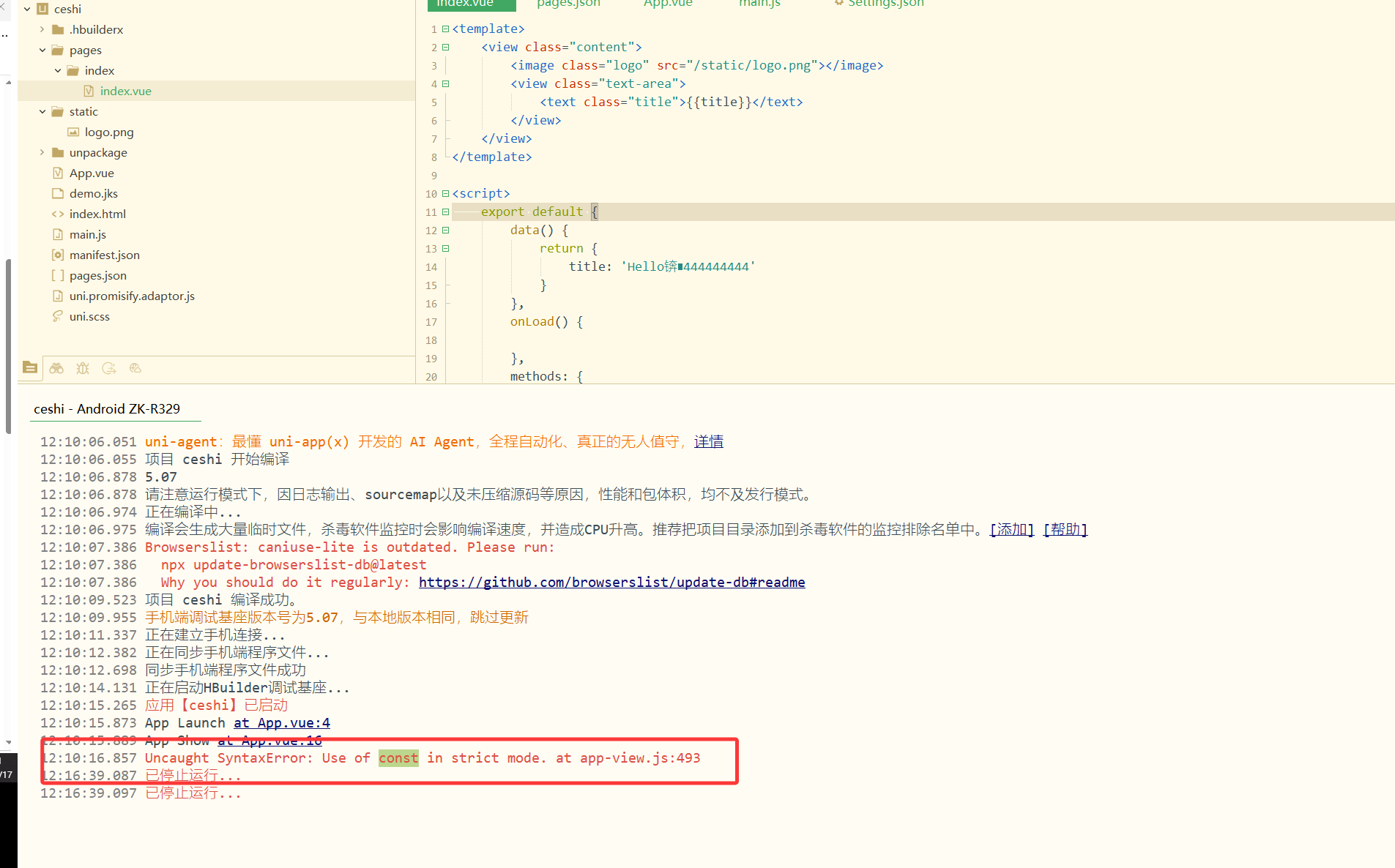
Task: Click the App.vue:4 source link in console
Action: tap(282, 723)
